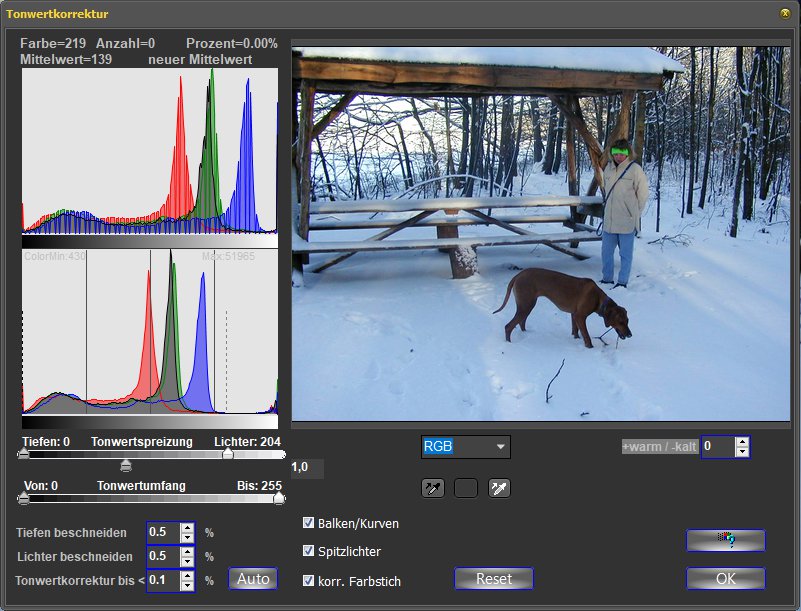The height and width of the screenshot is (611, 801).
Task: Click the colorful help button above OK
Action: [x=725, y=540]
